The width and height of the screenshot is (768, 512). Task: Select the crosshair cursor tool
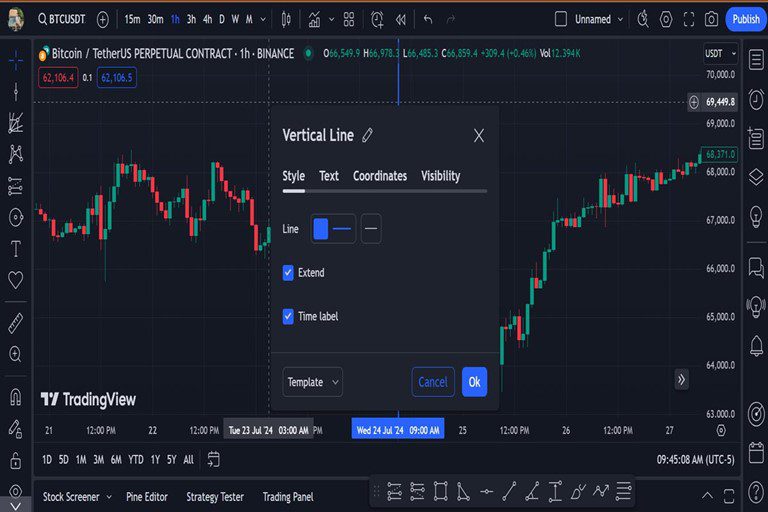(x=16, y=60)
